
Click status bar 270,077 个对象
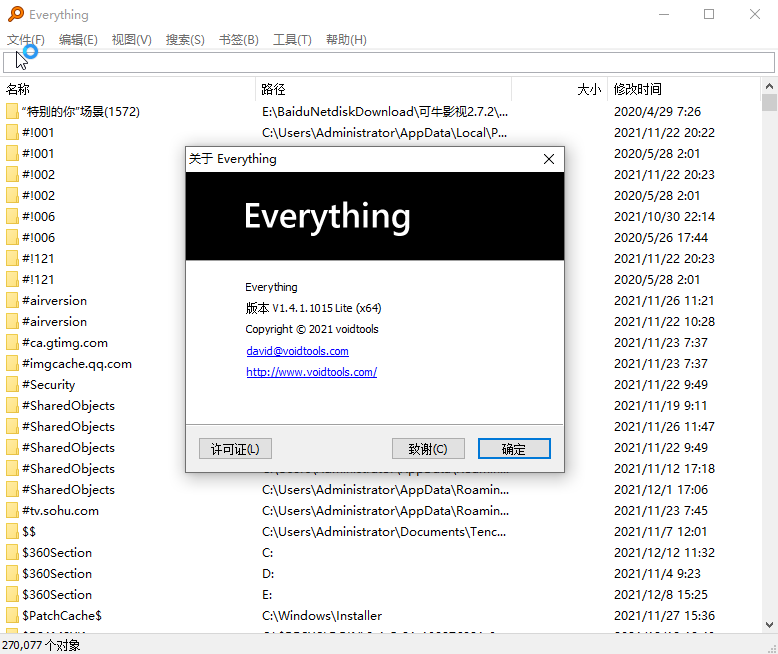(x=41, y=645)
